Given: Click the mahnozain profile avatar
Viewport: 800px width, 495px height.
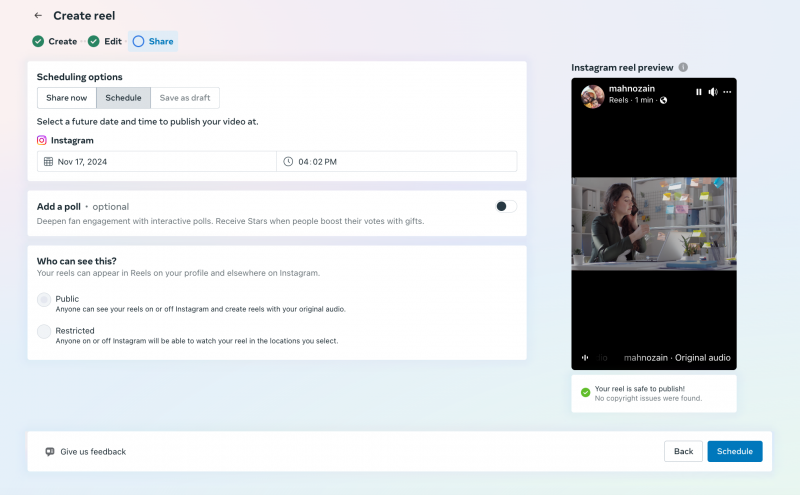Looking at the screenshot, I should (592, 96).
